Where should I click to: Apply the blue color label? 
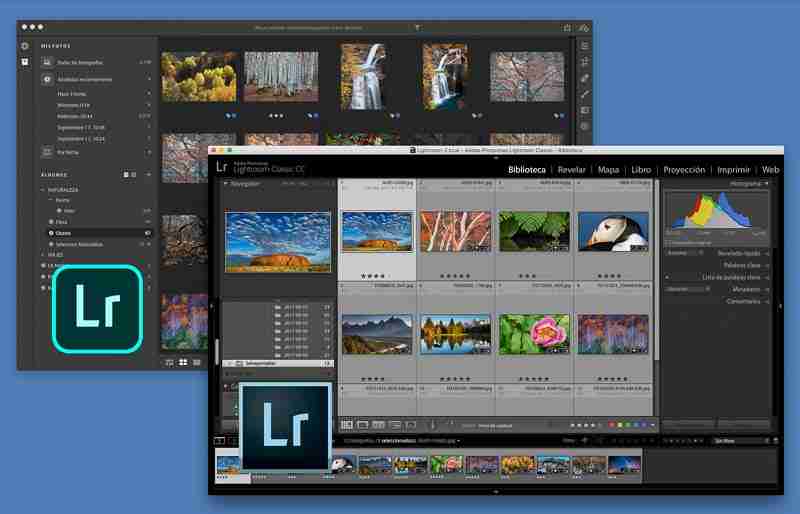(636, 425)
